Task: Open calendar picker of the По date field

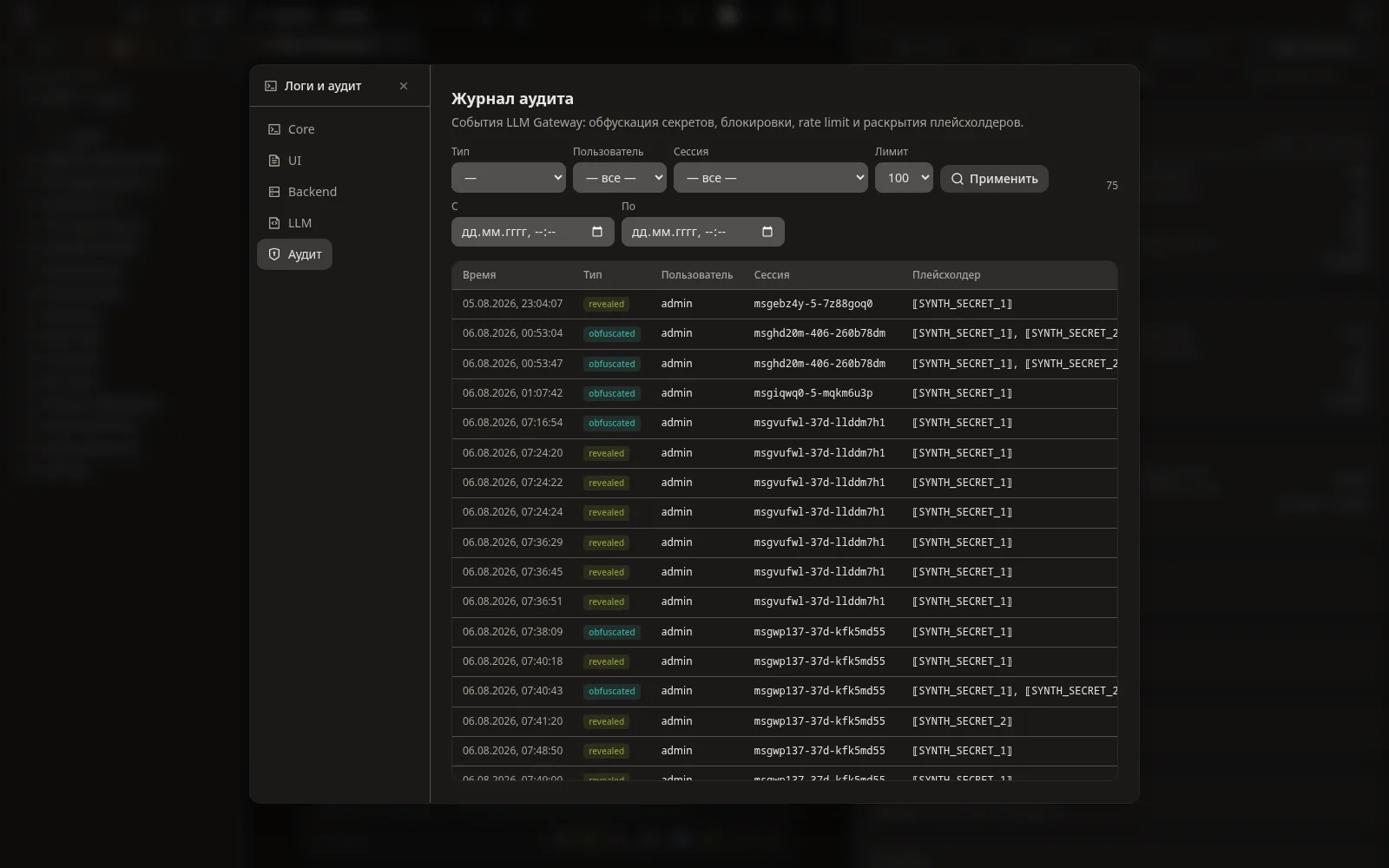Action: (x=767, y=232)
